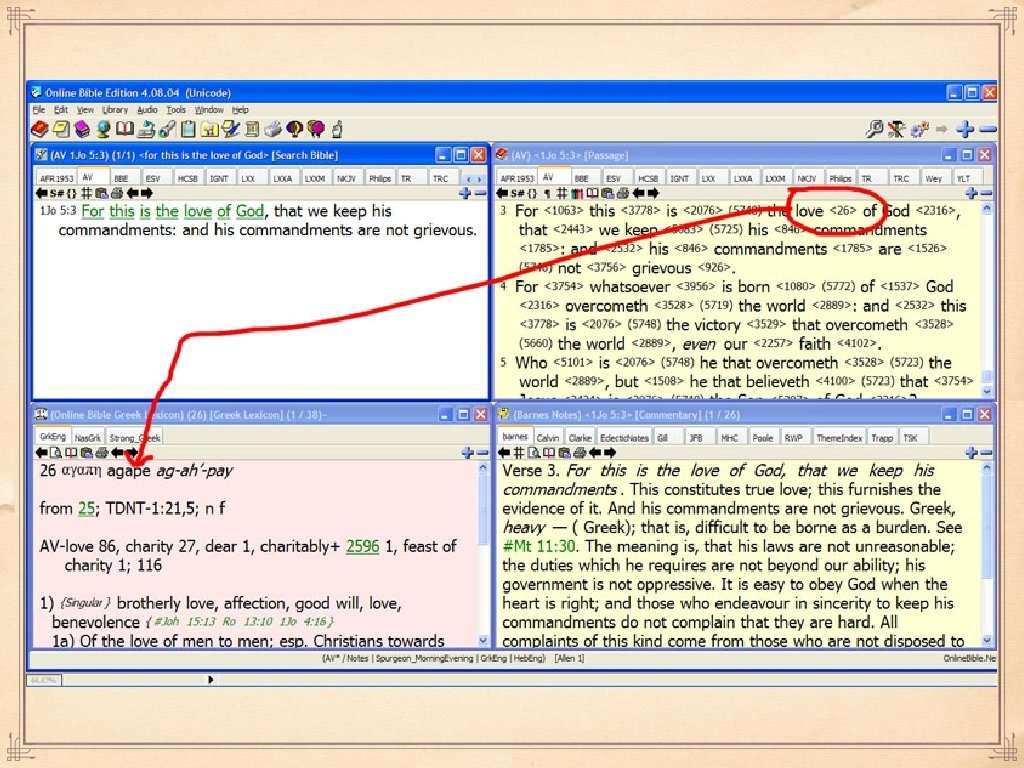1024x768 pixels.
Task: Click the Commentary window vertical scrollbar
Action: click(x=987, y=554)
